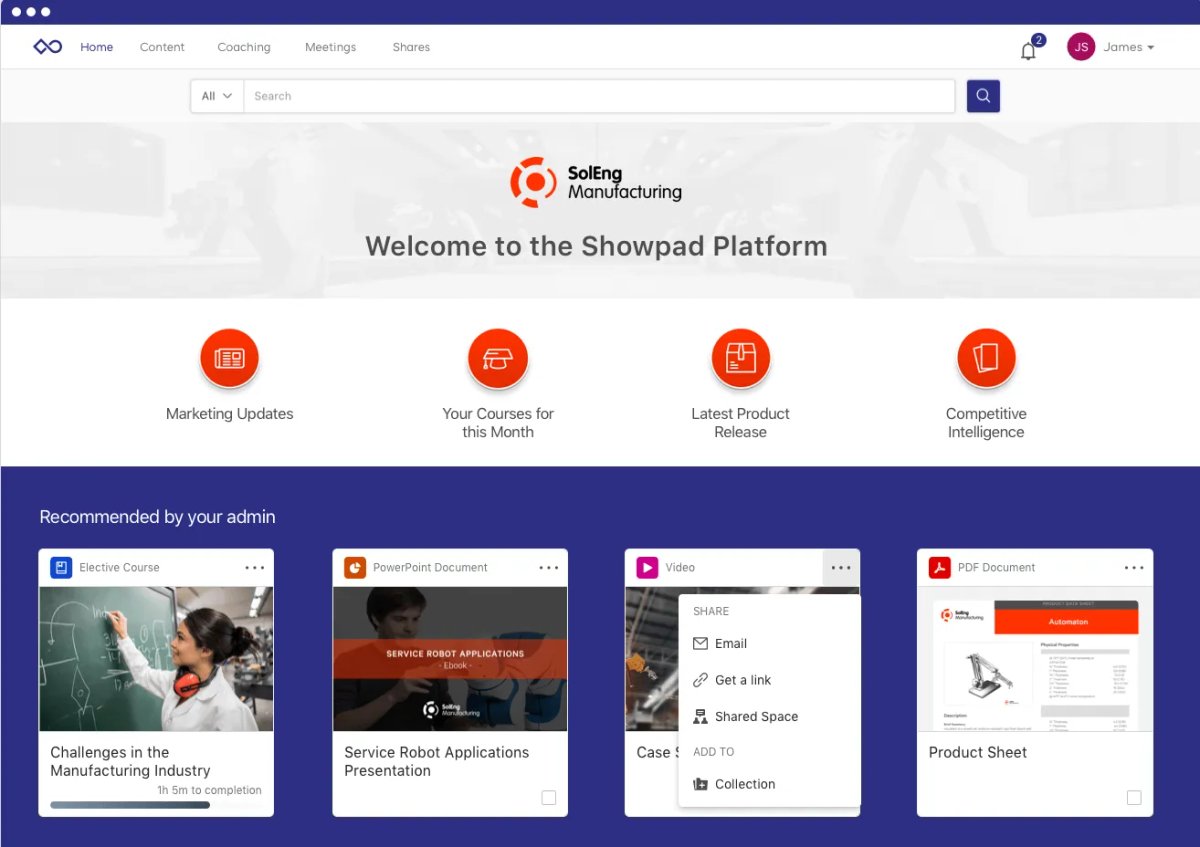Click the SolEng Manufacturing banner logo
The image size is (1200, 847).
596,182
